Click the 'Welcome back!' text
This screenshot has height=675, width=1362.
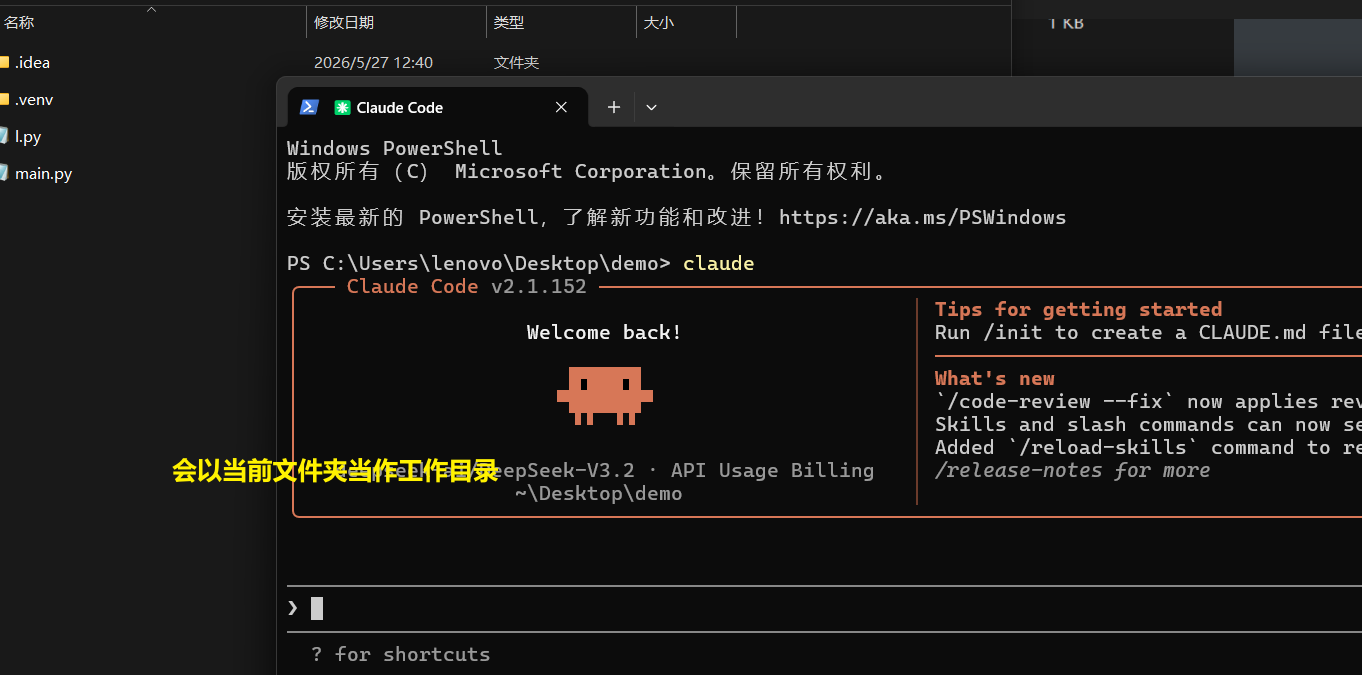click(604, 332)
